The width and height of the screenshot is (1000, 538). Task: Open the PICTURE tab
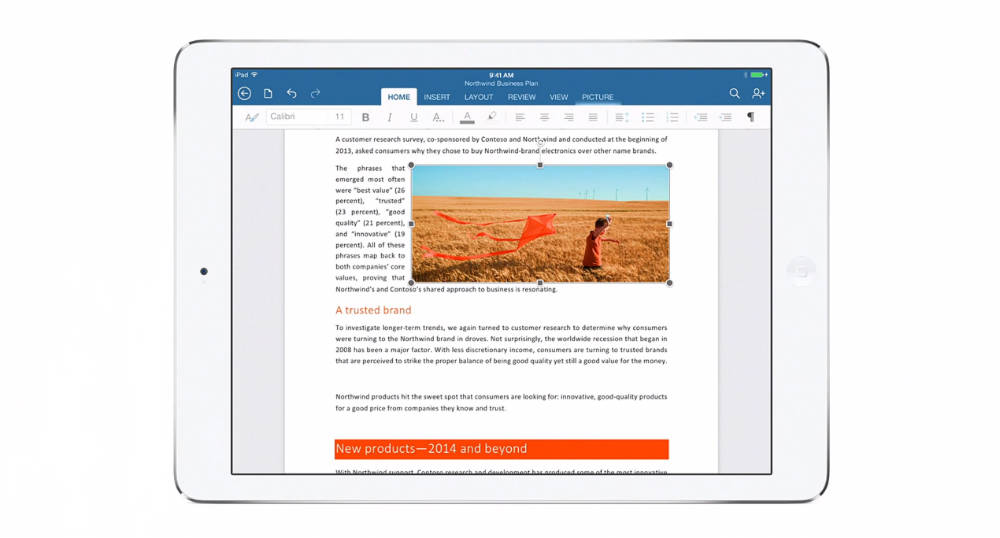598,97
